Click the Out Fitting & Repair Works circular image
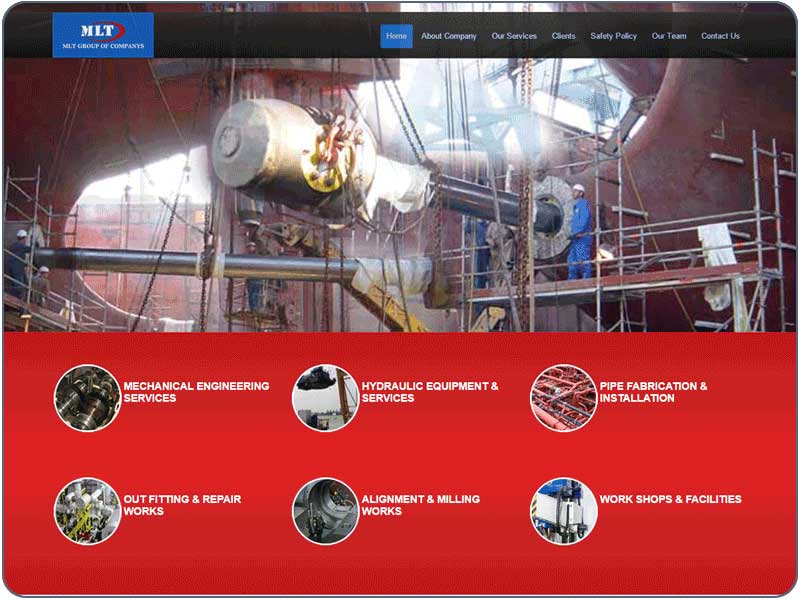800x600 pixels. [87, 511]
